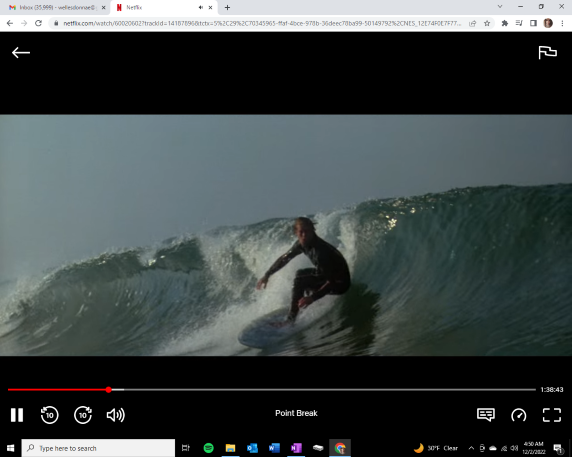Pause the movie playback
Image resolution: width=572 pixels, height=457 pixels.
click(17, 415)
